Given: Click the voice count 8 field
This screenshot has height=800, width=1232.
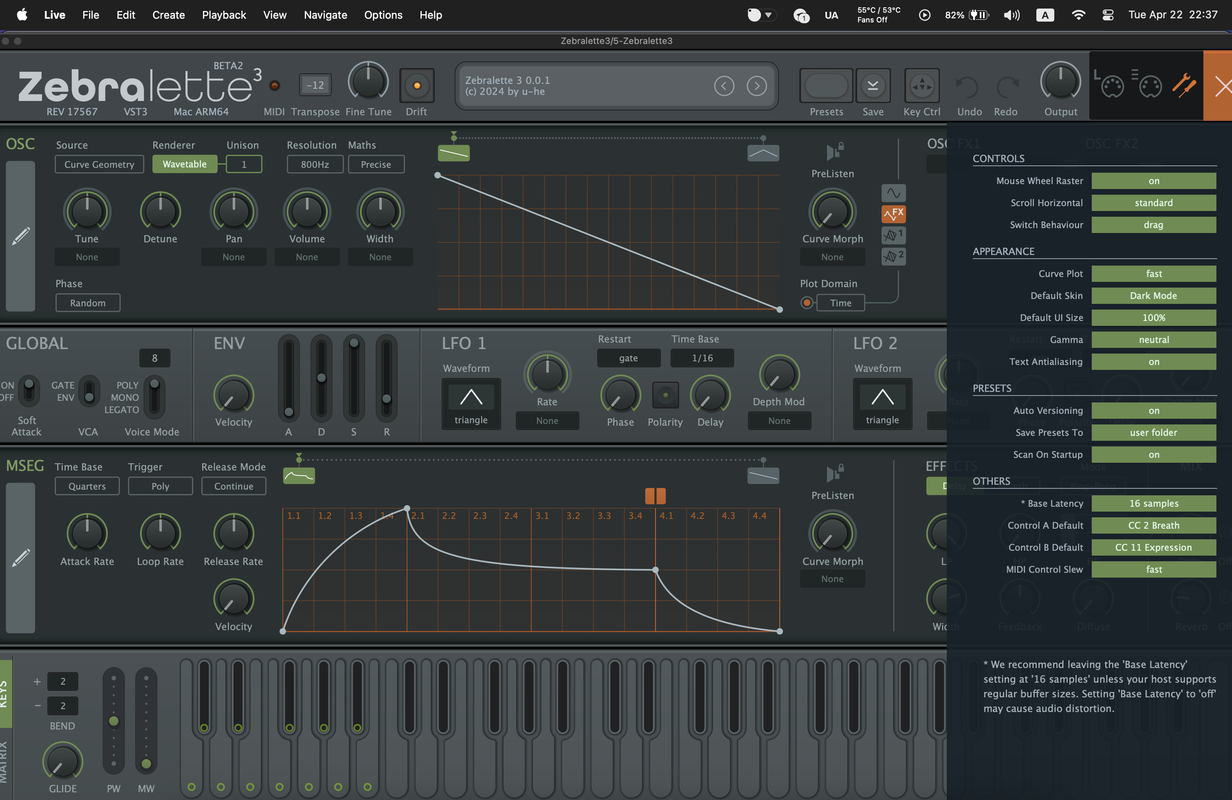Looking at the screenshot, I should pos(155,358).
